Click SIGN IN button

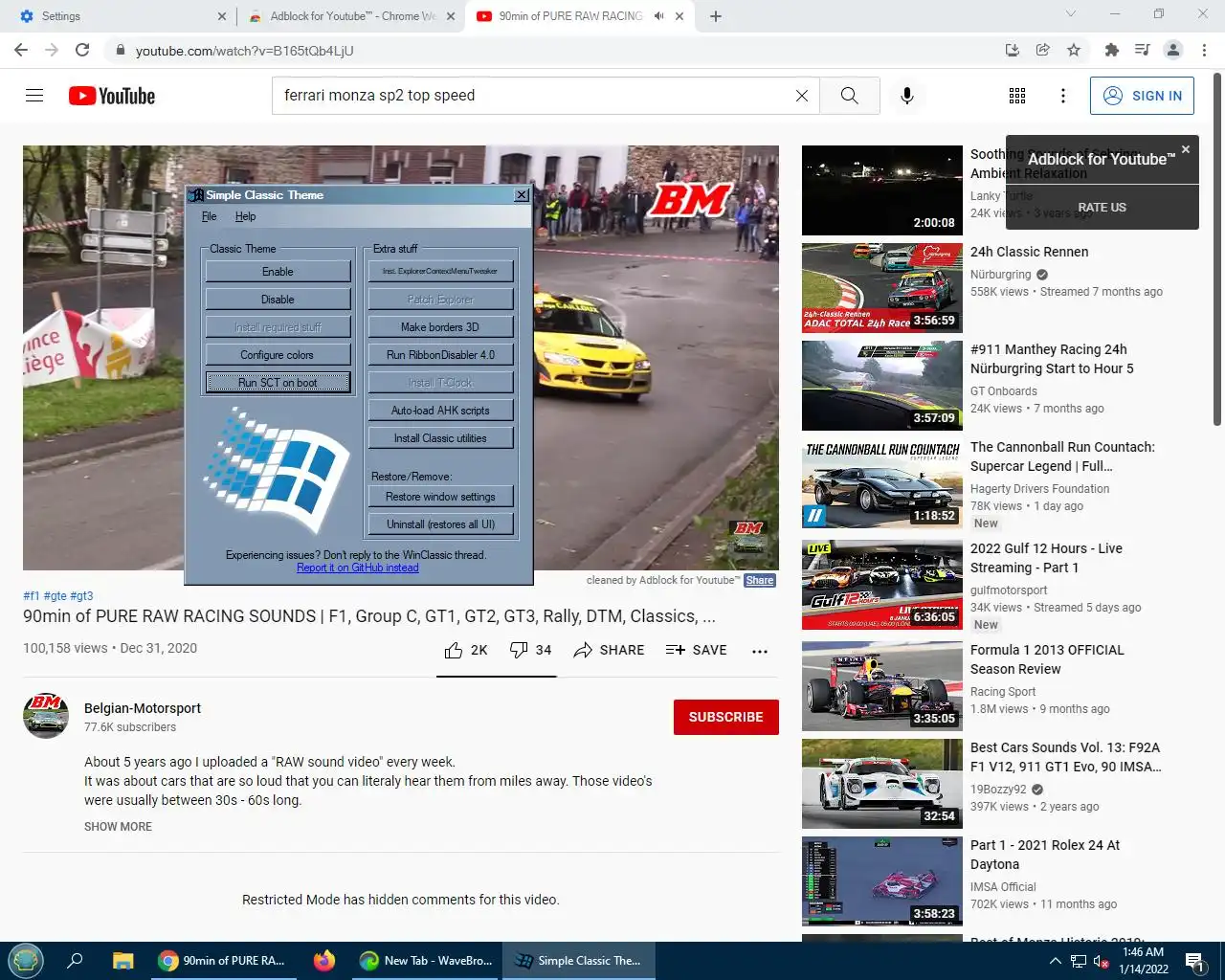[x=1142, y=96]
